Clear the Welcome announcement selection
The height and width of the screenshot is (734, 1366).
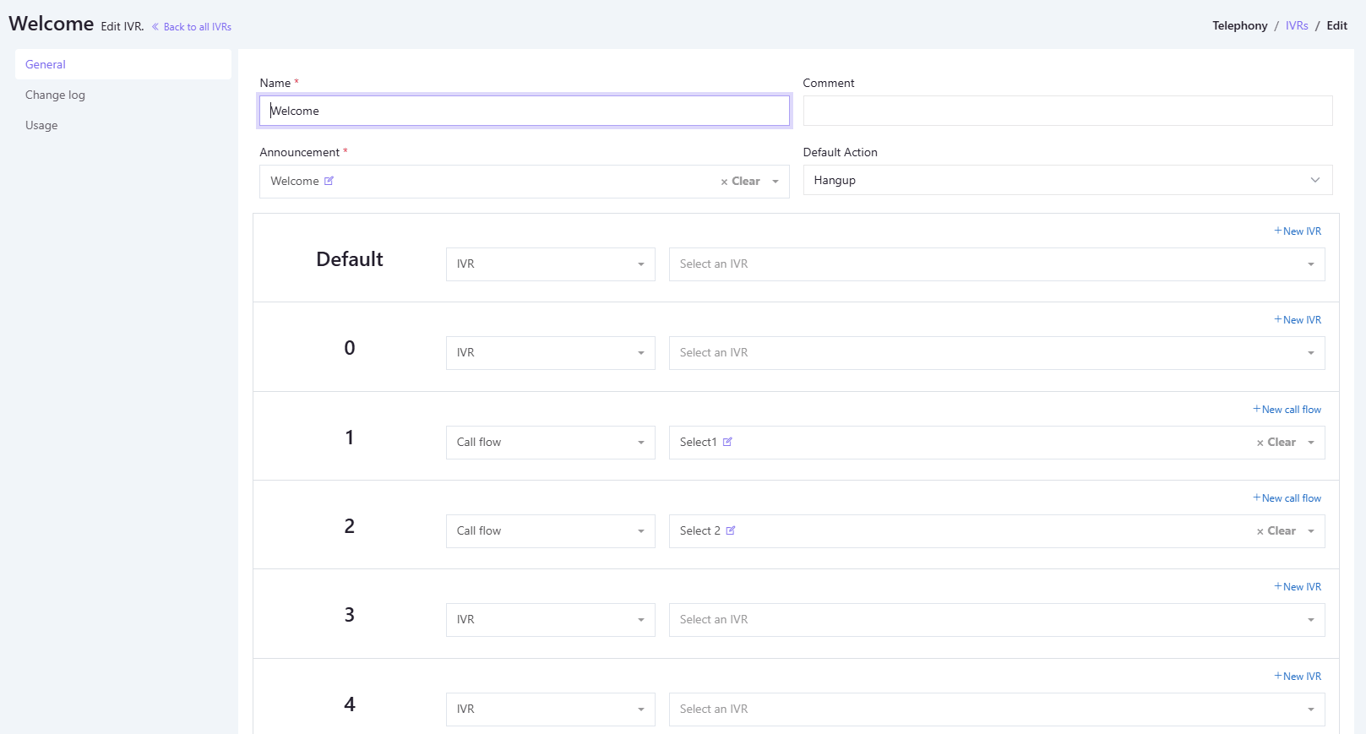[740, 182]
